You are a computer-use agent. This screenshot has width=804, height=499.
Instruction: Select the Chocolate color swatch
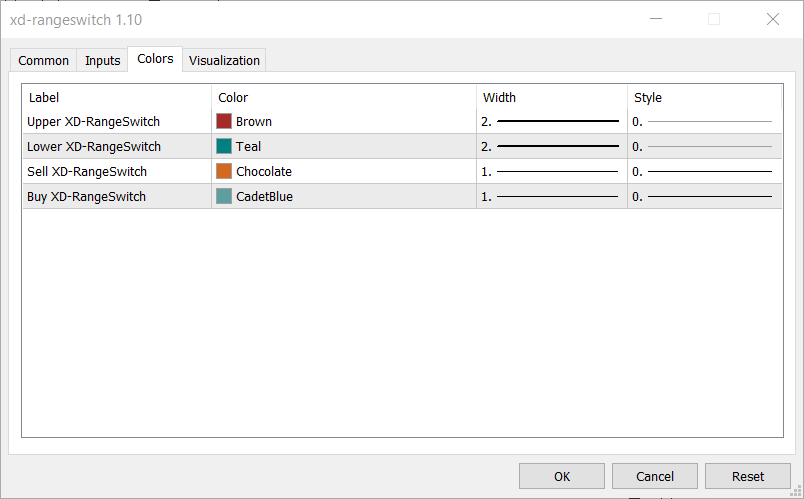coord(224,171)
